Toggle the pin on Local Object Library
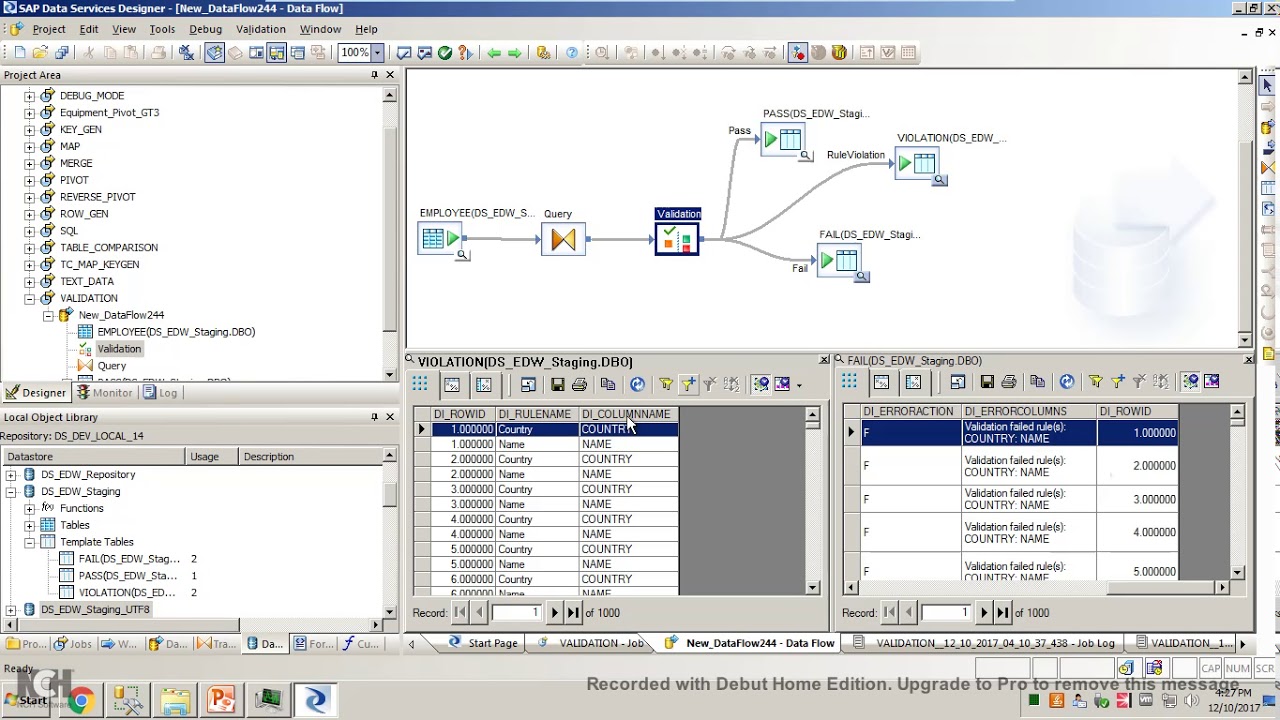The height and width of the screenshot is (720, 1280). pyautogui.click(x=374, y=417)
